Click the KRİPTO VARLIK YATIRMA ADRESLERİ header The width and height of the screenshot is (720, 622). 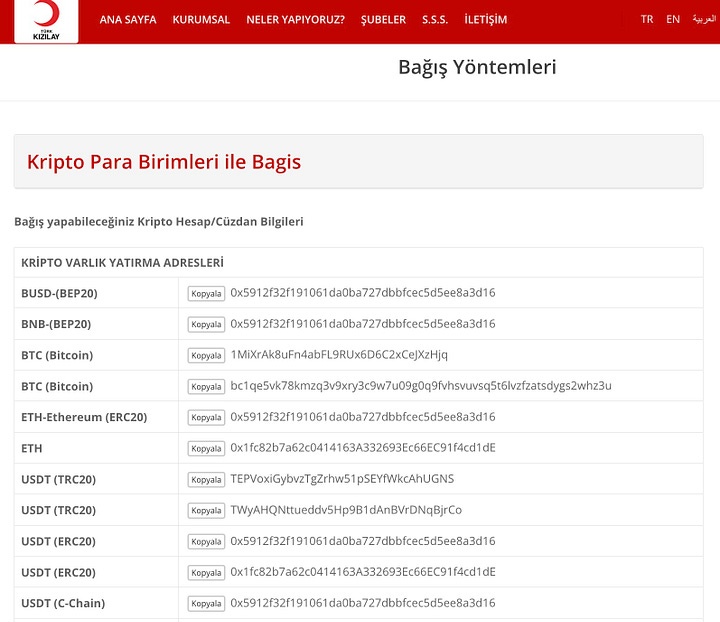[122, 263]
